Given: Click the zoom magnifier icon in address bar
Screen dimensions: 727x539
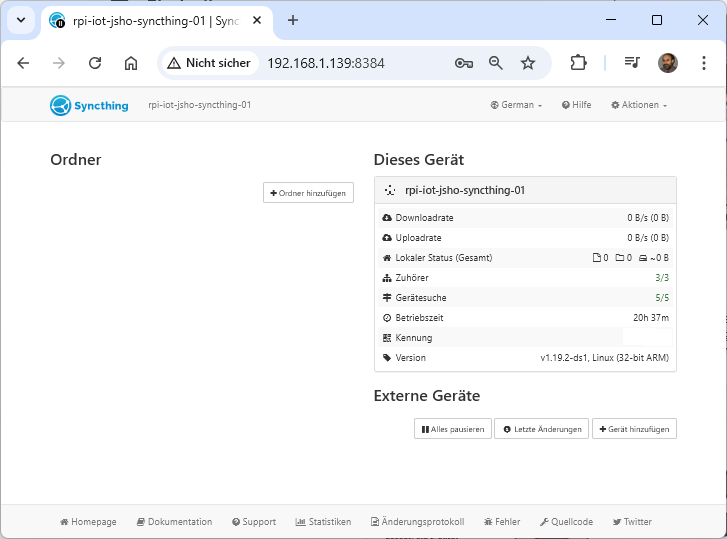Looking at the screenshot, I should 496,63.
